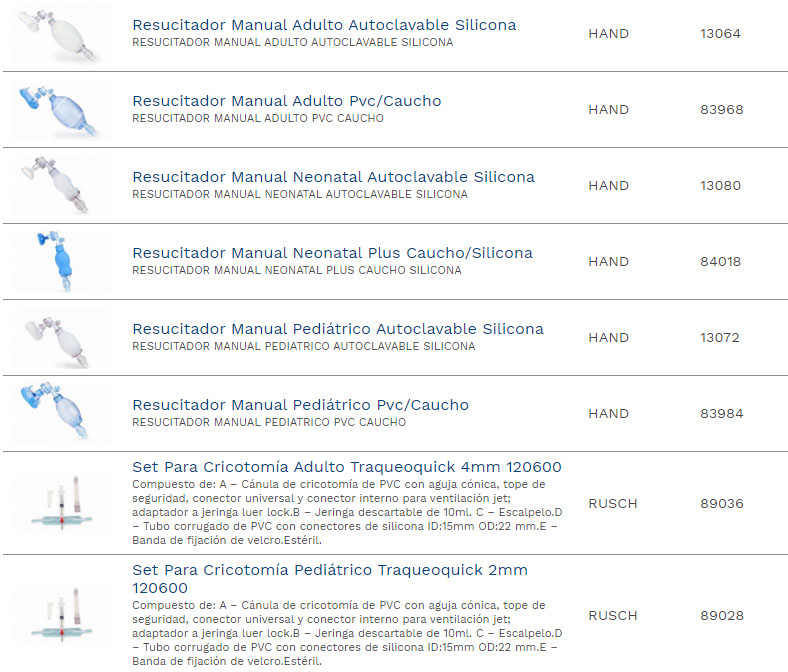Open Resucitador Manual Neonatal Autoclavable Silicona page

[333, 177]
